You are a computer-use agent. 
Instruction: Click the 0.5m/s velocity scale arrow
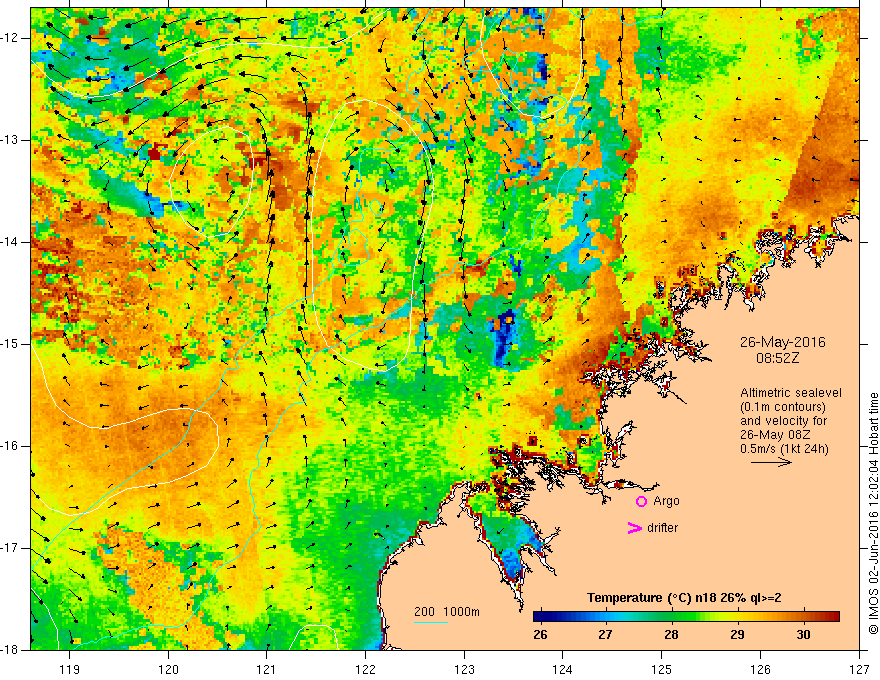(771, 462)
